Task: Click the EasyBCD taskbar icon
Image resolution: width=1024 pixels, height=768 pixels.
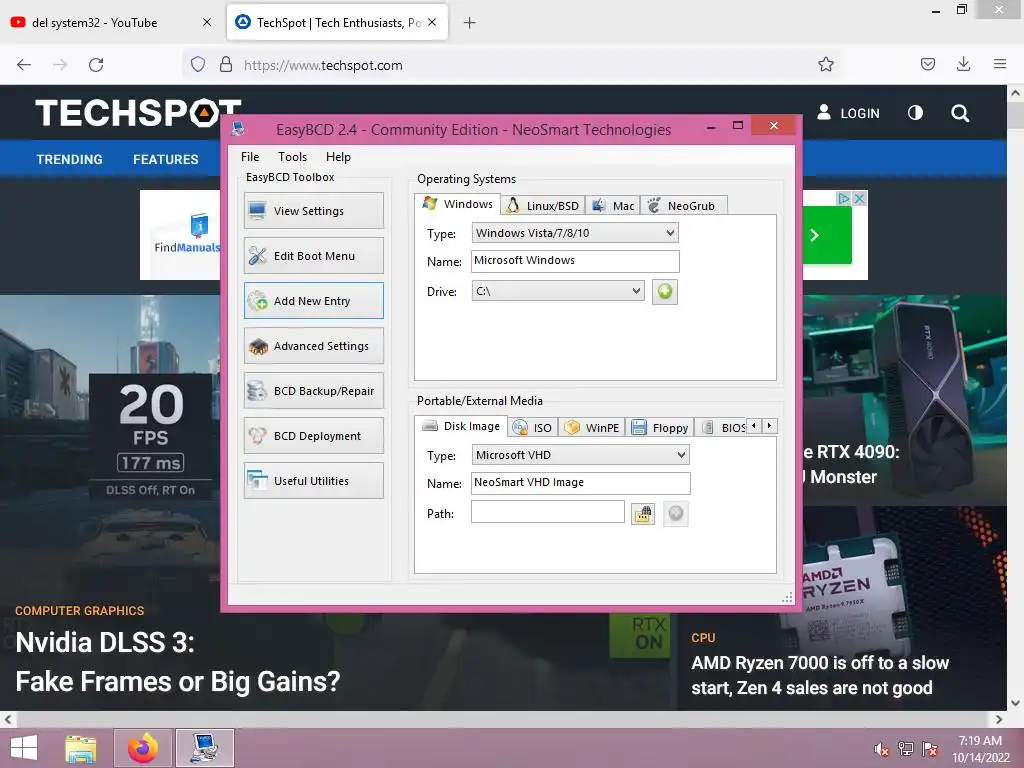Action: tap(204, 748)
